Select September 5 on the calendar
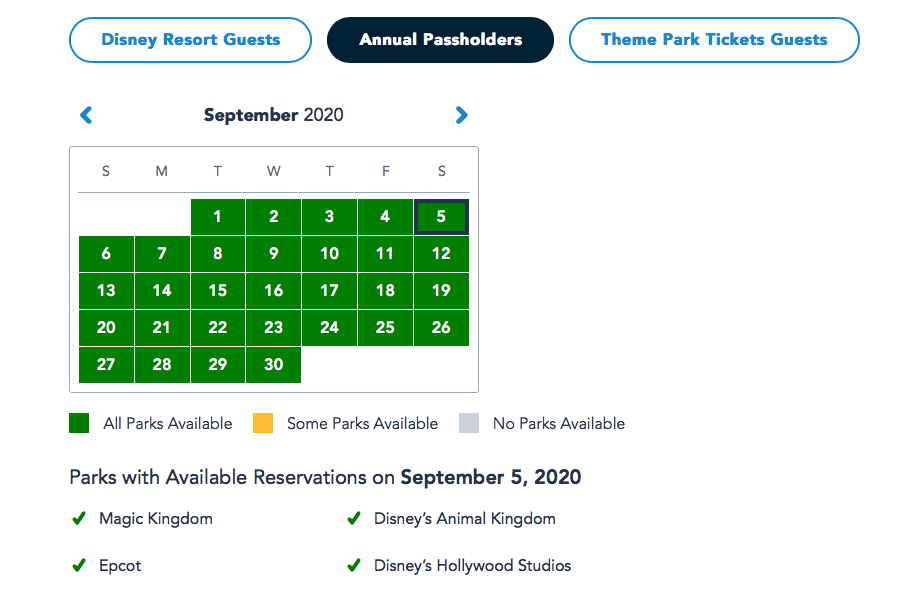 click(x=441, y=217)
